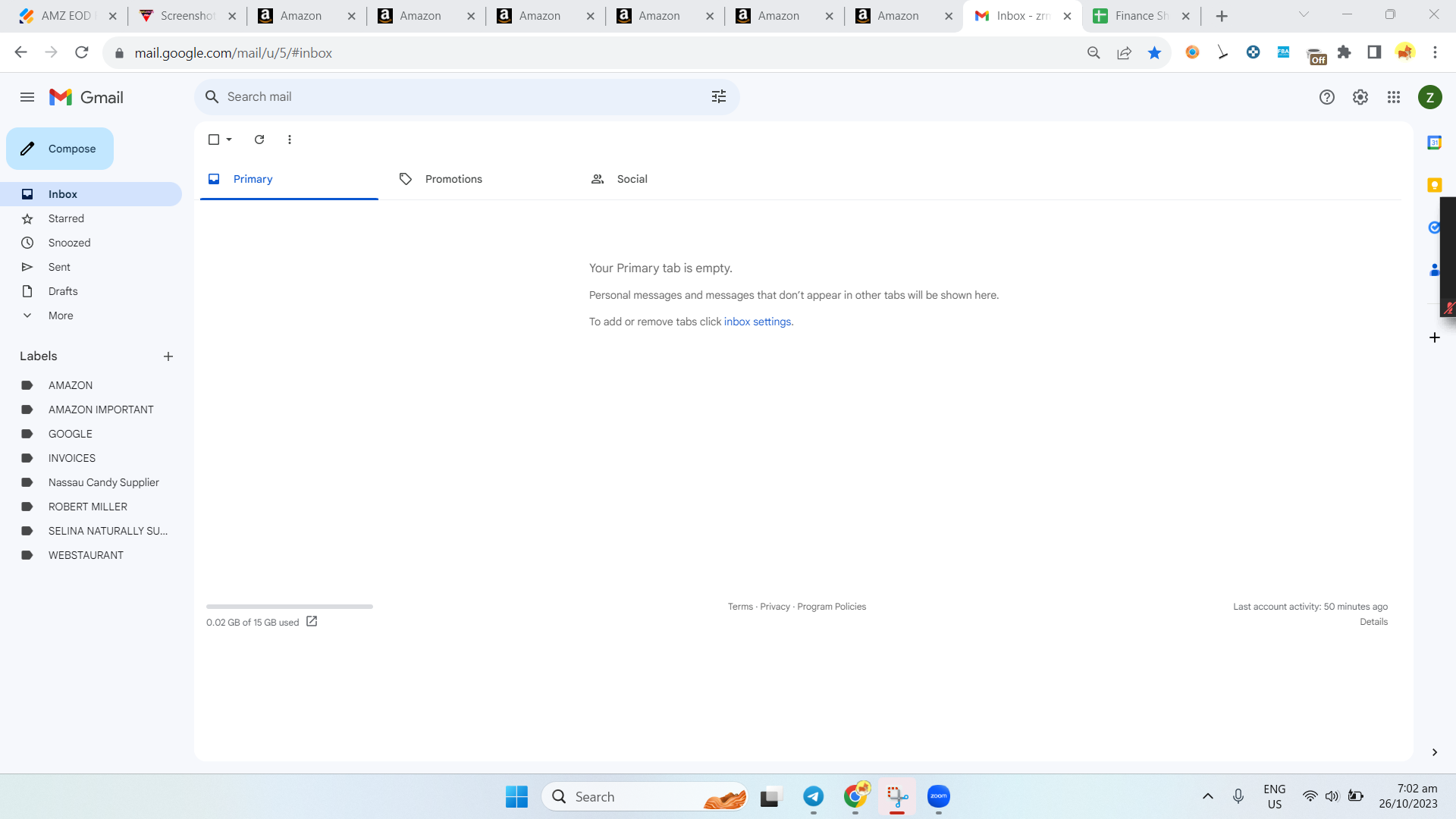Toggle the select all checkbox
The height and width of the screenshot is (819, 1456).
(214, 140)
